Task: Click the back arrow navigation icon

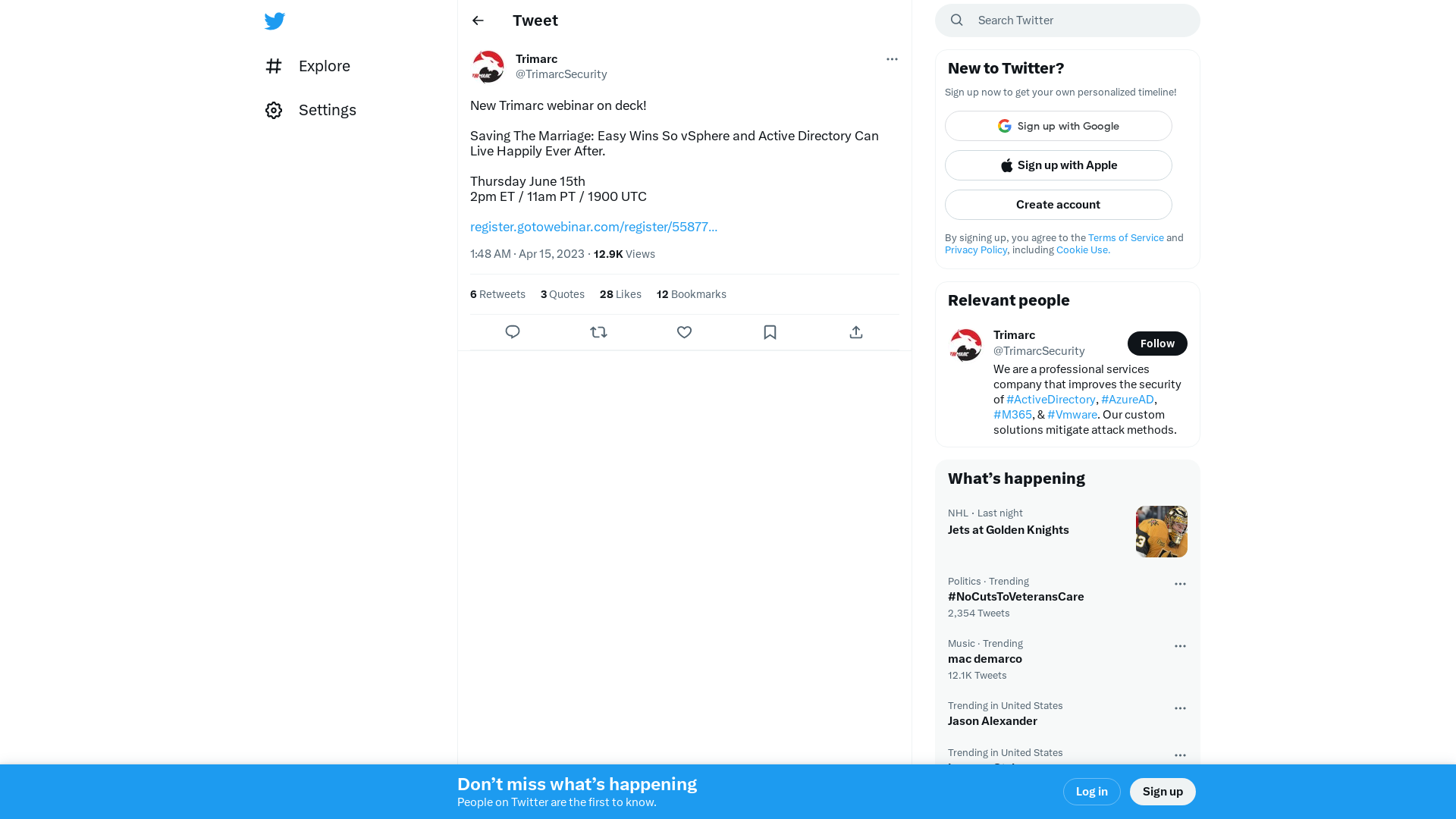Action: (x=477, y=20)
